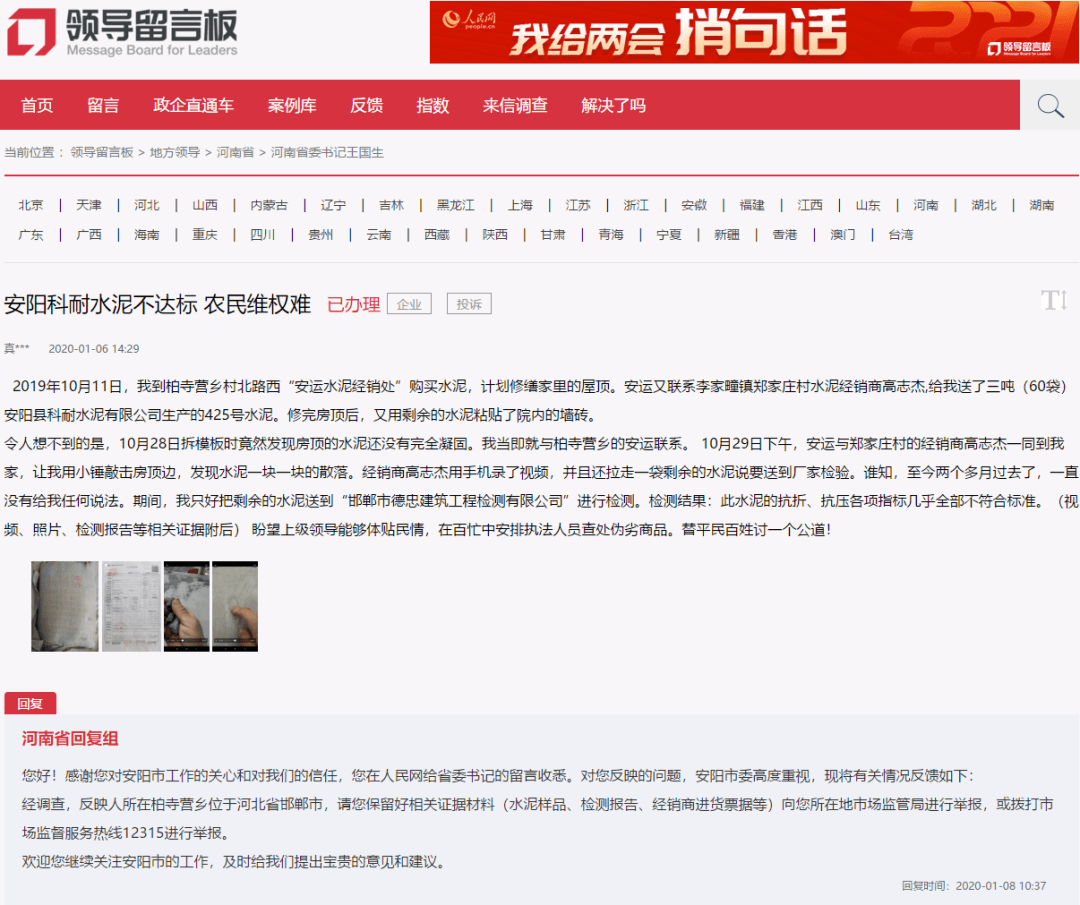Go to the 首页 navigation tab
The width and height of the screenshot is (1080, 905).
(x=37, y=106)
